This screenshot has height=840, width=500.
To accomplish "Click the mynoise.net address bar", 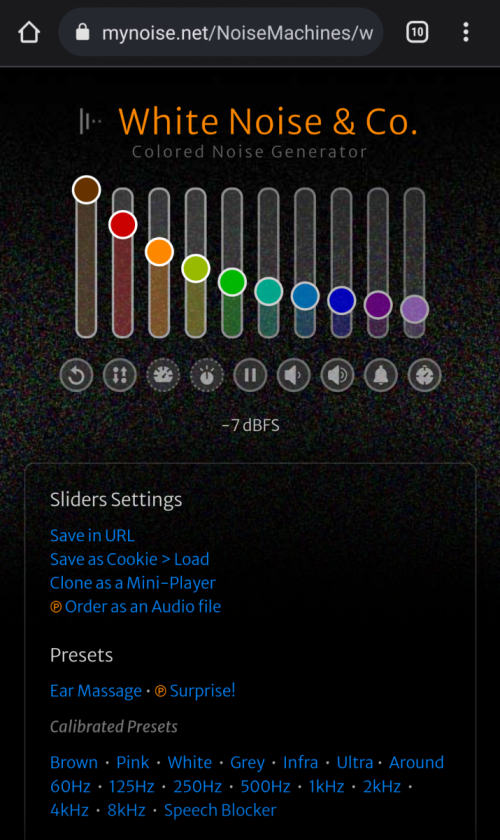I will (221, 32).
